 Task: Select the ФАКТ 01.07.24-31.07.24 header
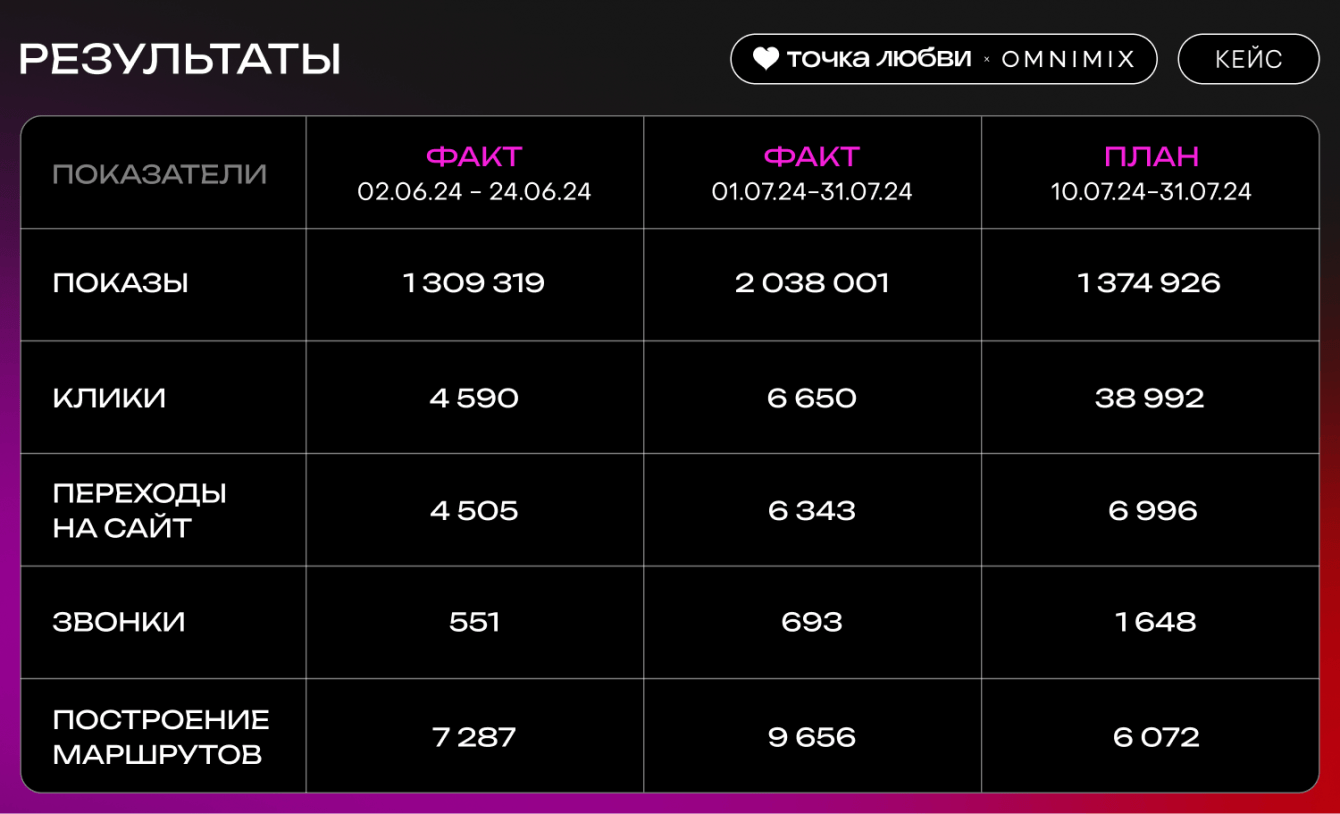[x=812, y=173]
